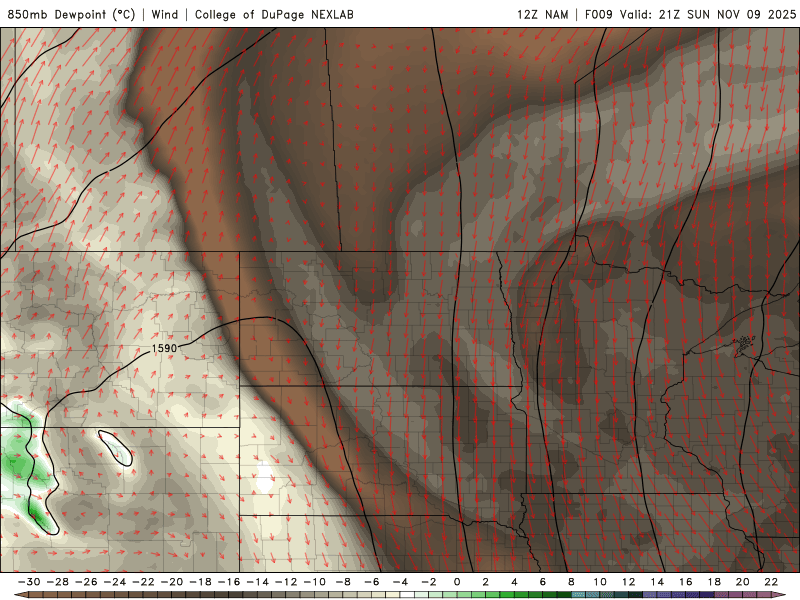Click the '-18' colorbar scale label
The image size is (800, 600).
pyautogui.click(x=200, y=582)
